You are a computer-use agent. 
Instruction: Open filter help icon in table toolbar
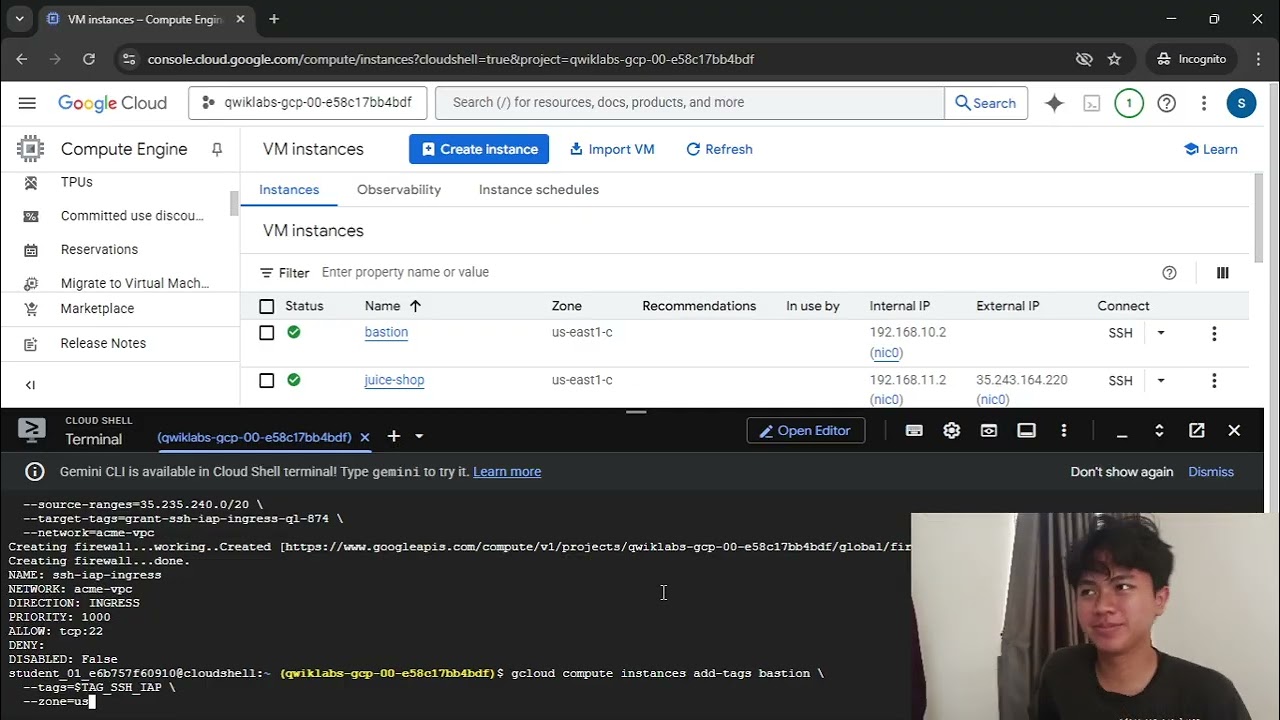(x=1169, y=273)
